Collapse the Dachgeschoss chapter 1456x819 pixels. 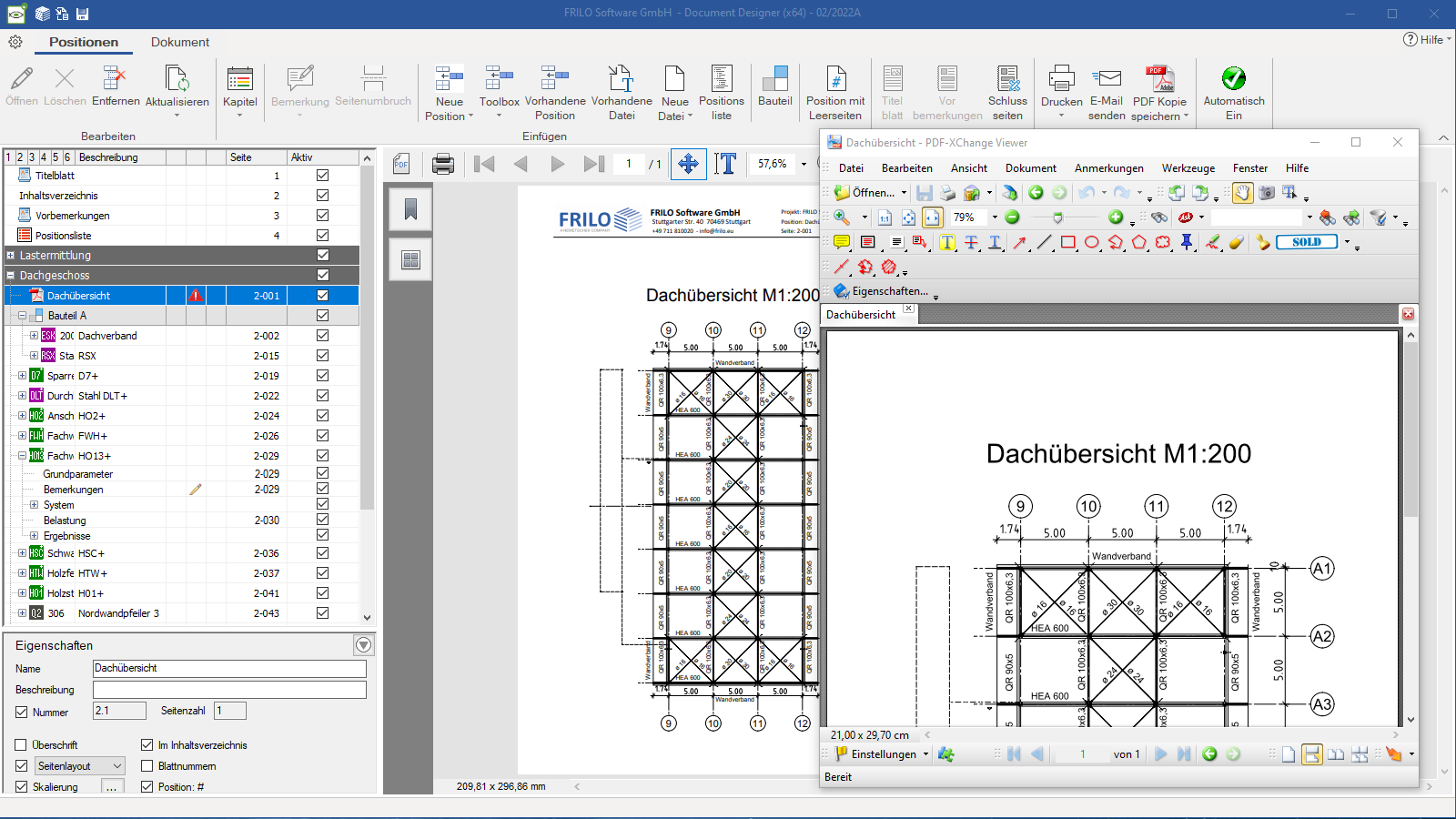coord(11,276)
